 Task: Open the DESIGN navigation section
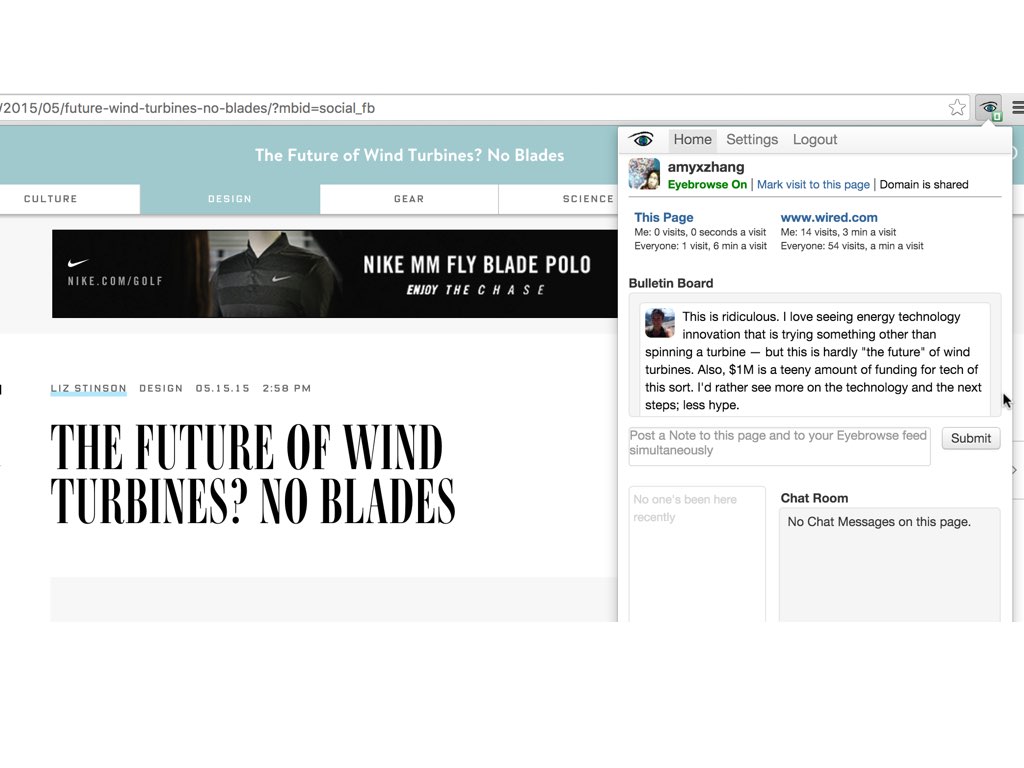(x=230, y=199)
